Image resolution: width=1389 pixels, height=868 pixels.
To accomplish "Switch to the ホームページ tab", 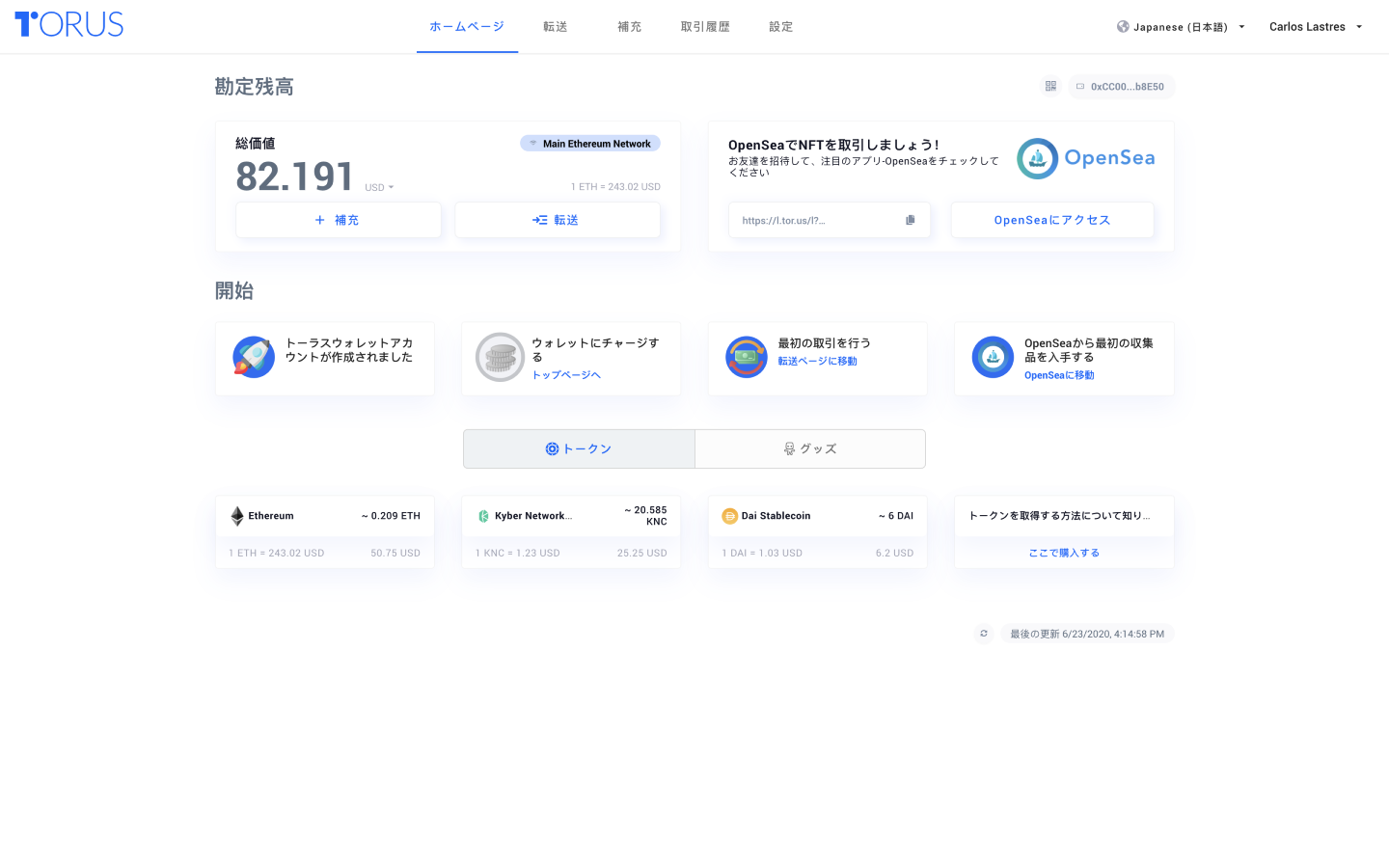I will 467,27.
